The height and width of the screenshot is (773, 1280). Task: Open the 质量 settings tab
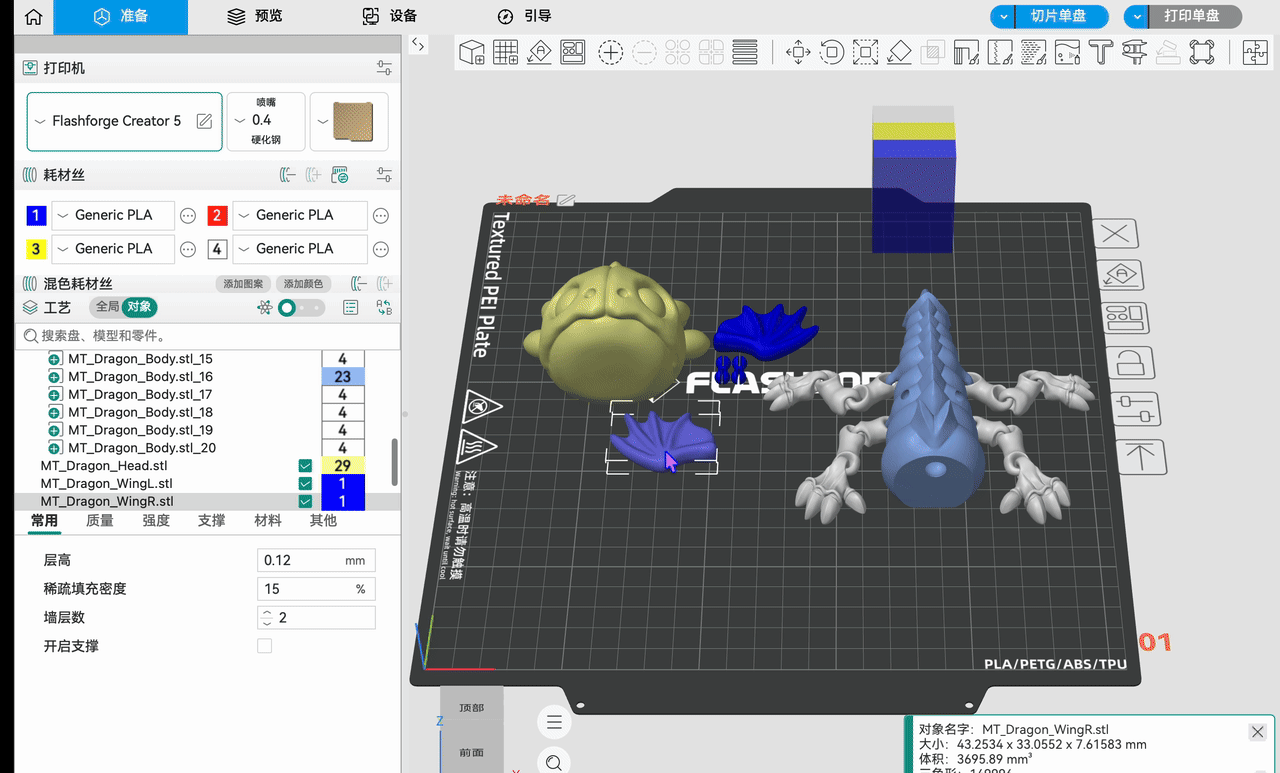(x=100, y=521)
